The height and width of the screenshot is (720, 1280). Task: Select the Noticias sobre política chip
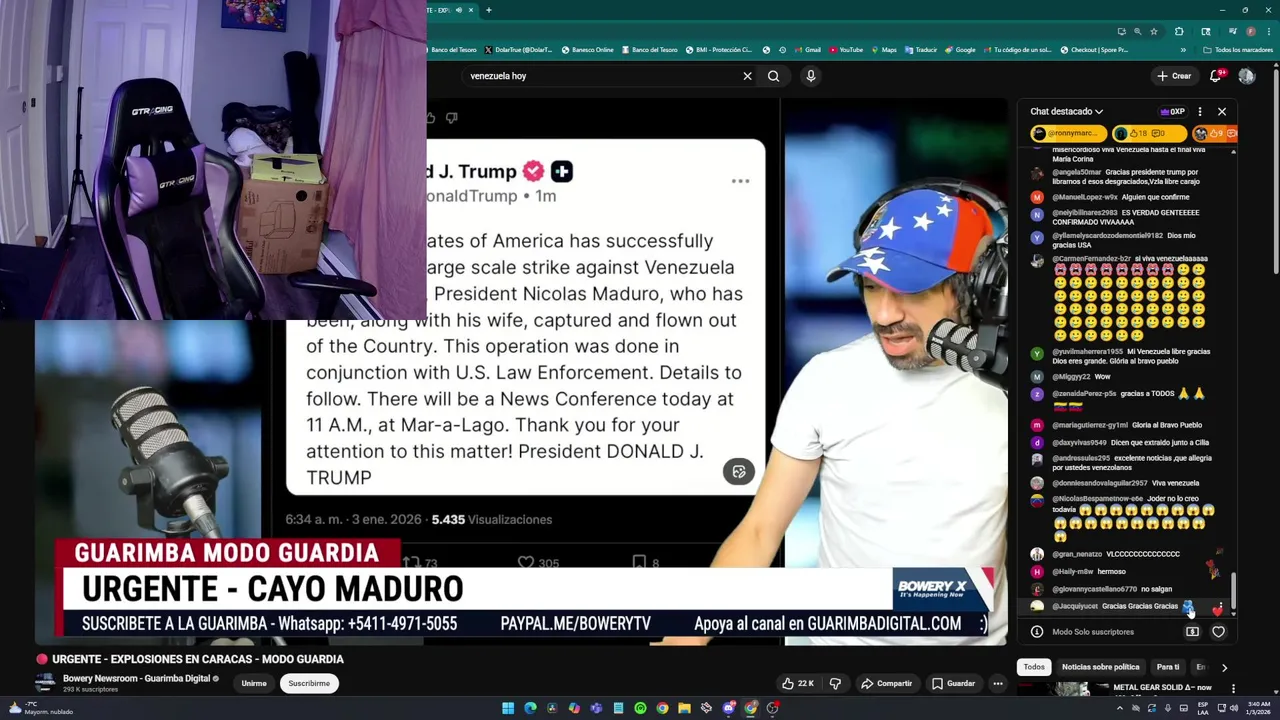point(1100,667)
